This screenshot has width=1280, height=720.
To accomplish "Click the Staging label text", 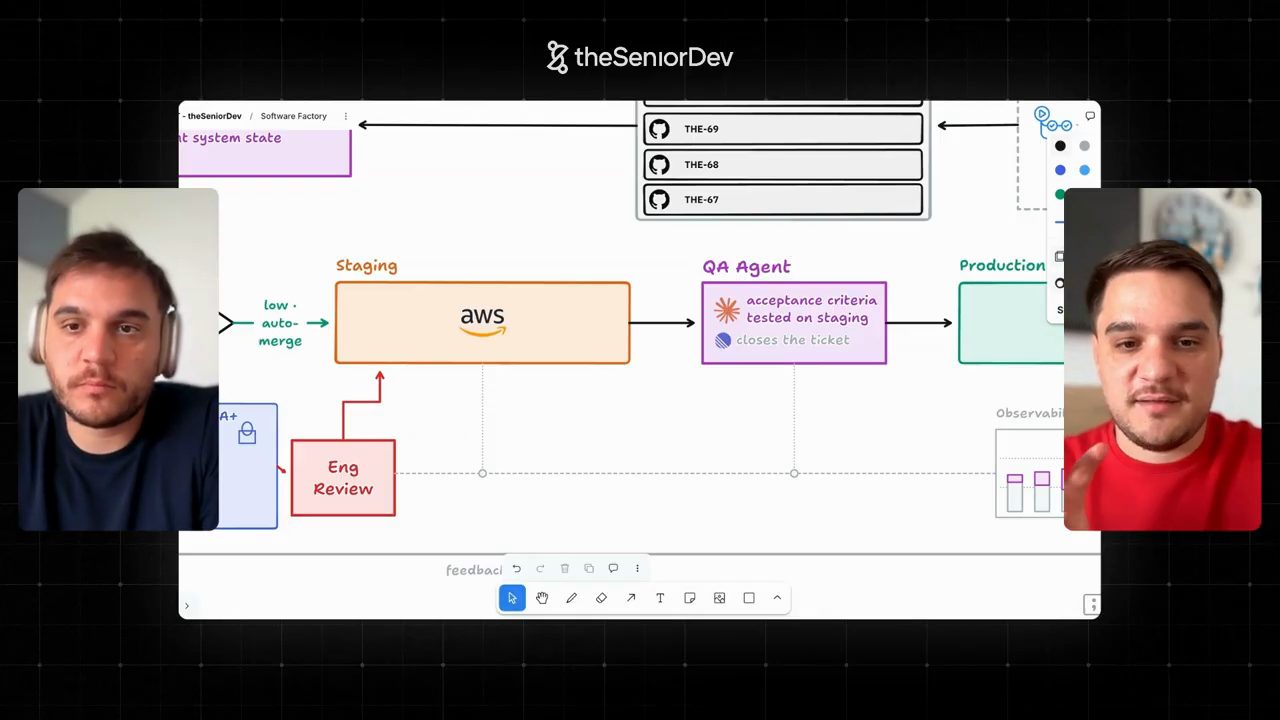I will click(x=366, y=266).
